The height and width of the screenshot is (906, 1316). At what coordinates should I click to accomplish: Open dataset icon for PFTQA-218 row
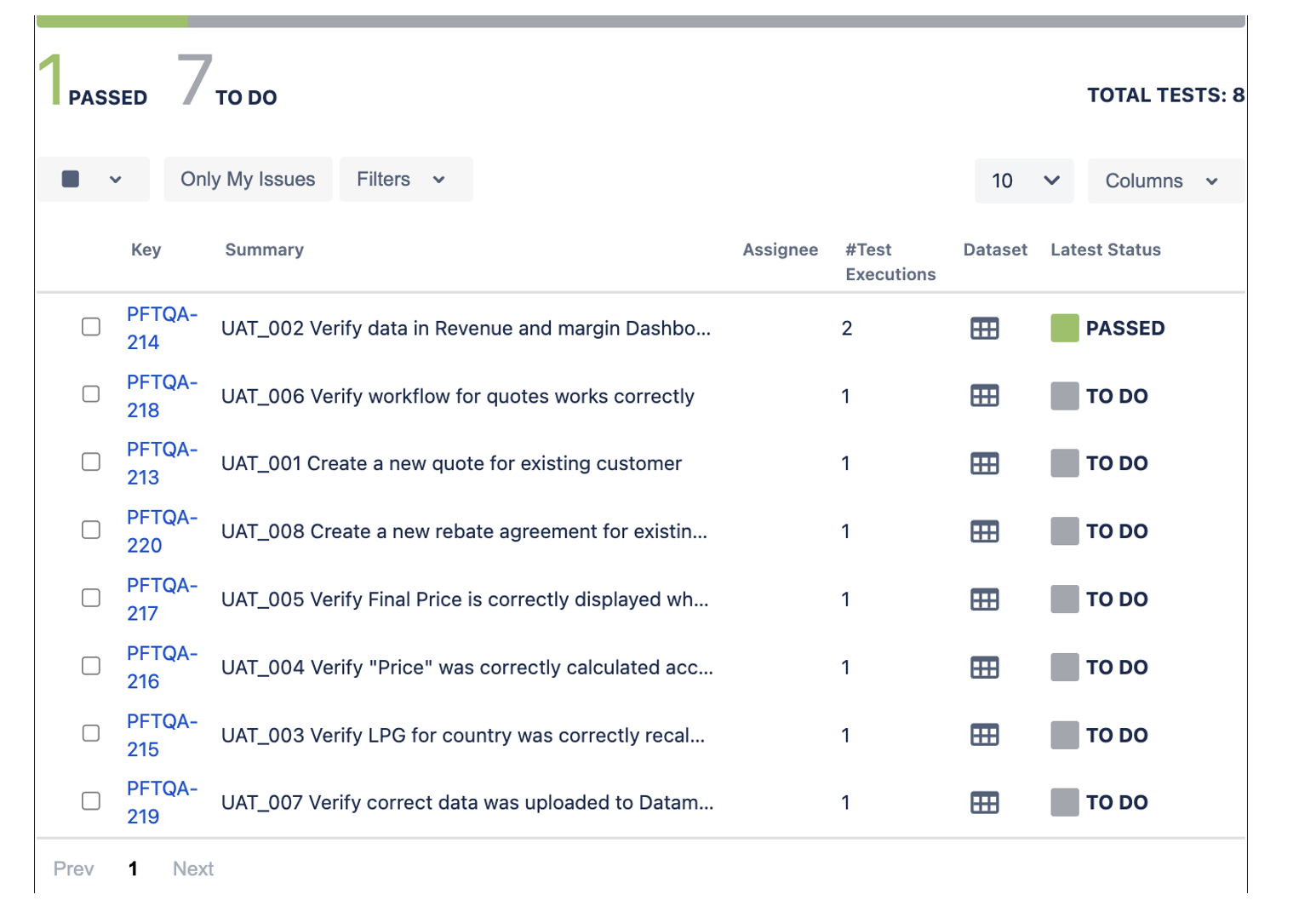[984, 396]
